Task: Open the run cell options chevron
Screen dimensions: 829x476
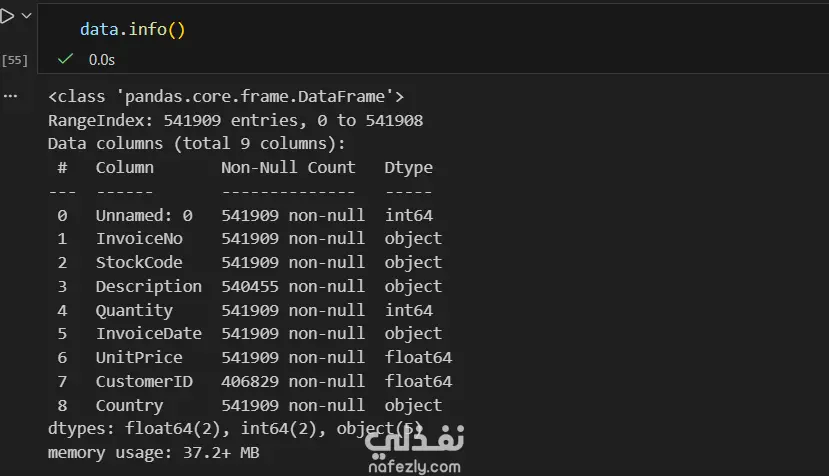Action: [25, 16]
